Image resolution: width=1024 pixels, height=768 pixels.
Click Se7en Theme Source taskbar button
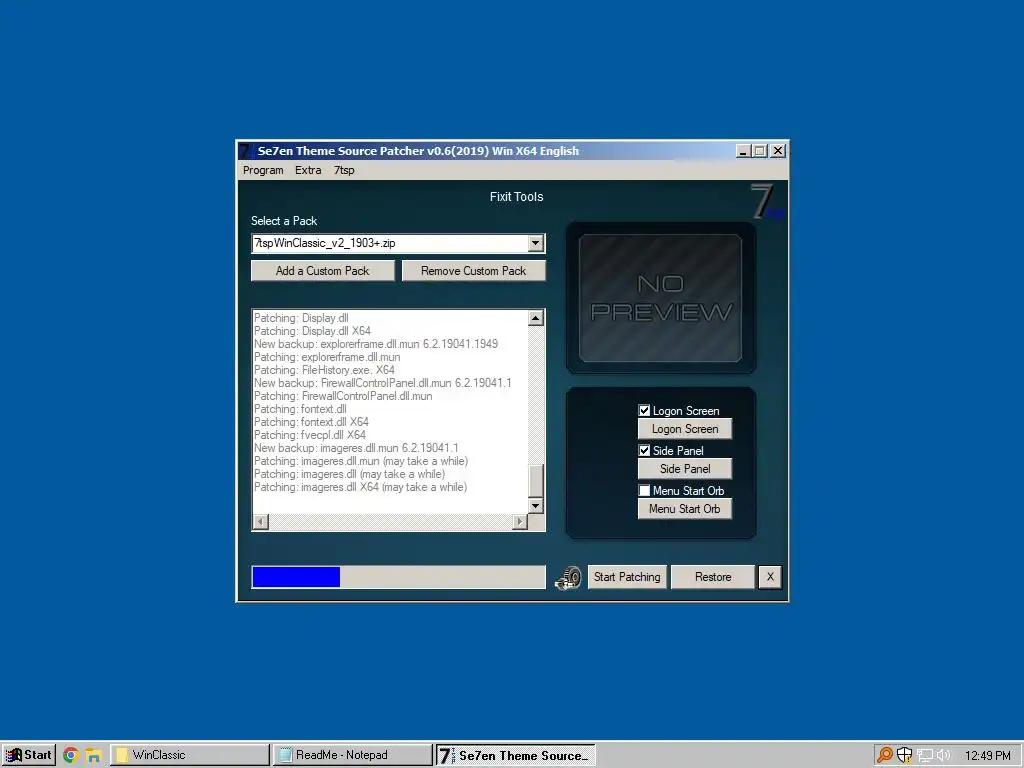pyautogui.click(x=516, y=755)
